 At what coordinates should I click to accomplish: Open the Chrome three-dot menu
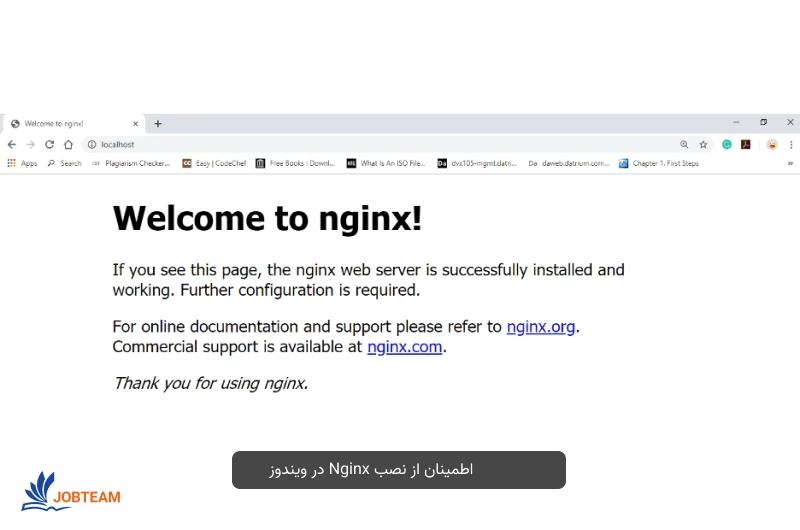(x=791, y=144)
